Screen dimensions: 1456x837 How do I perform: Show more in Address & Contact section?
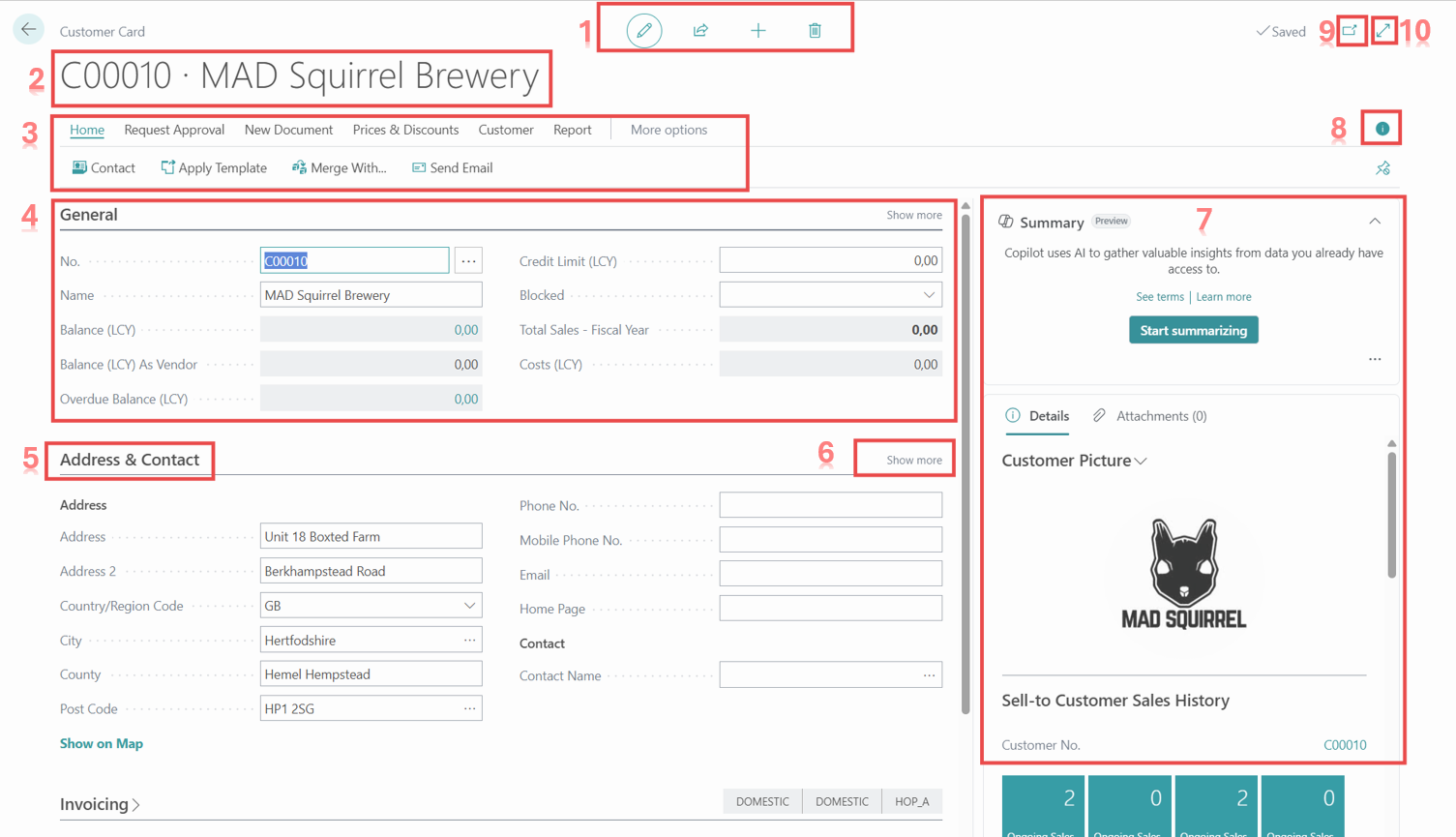pyautogui.click(x=914, y=460)
